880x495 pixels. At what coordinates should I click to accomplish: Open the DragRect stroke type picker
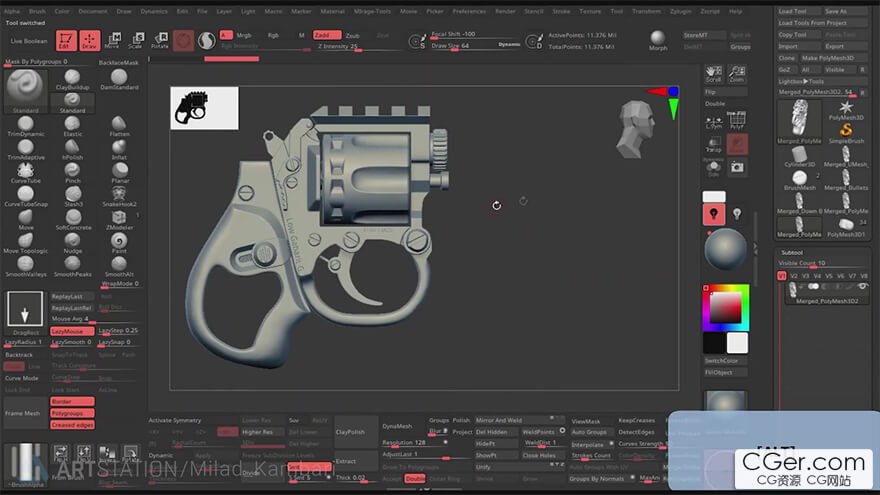tap(25, 312)
